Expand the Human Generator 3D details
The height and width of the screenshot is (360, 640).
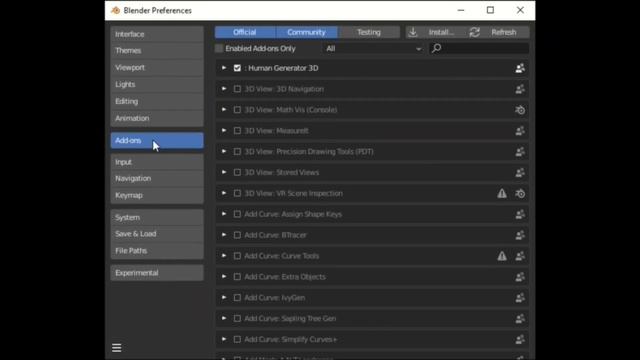[224, 68]
